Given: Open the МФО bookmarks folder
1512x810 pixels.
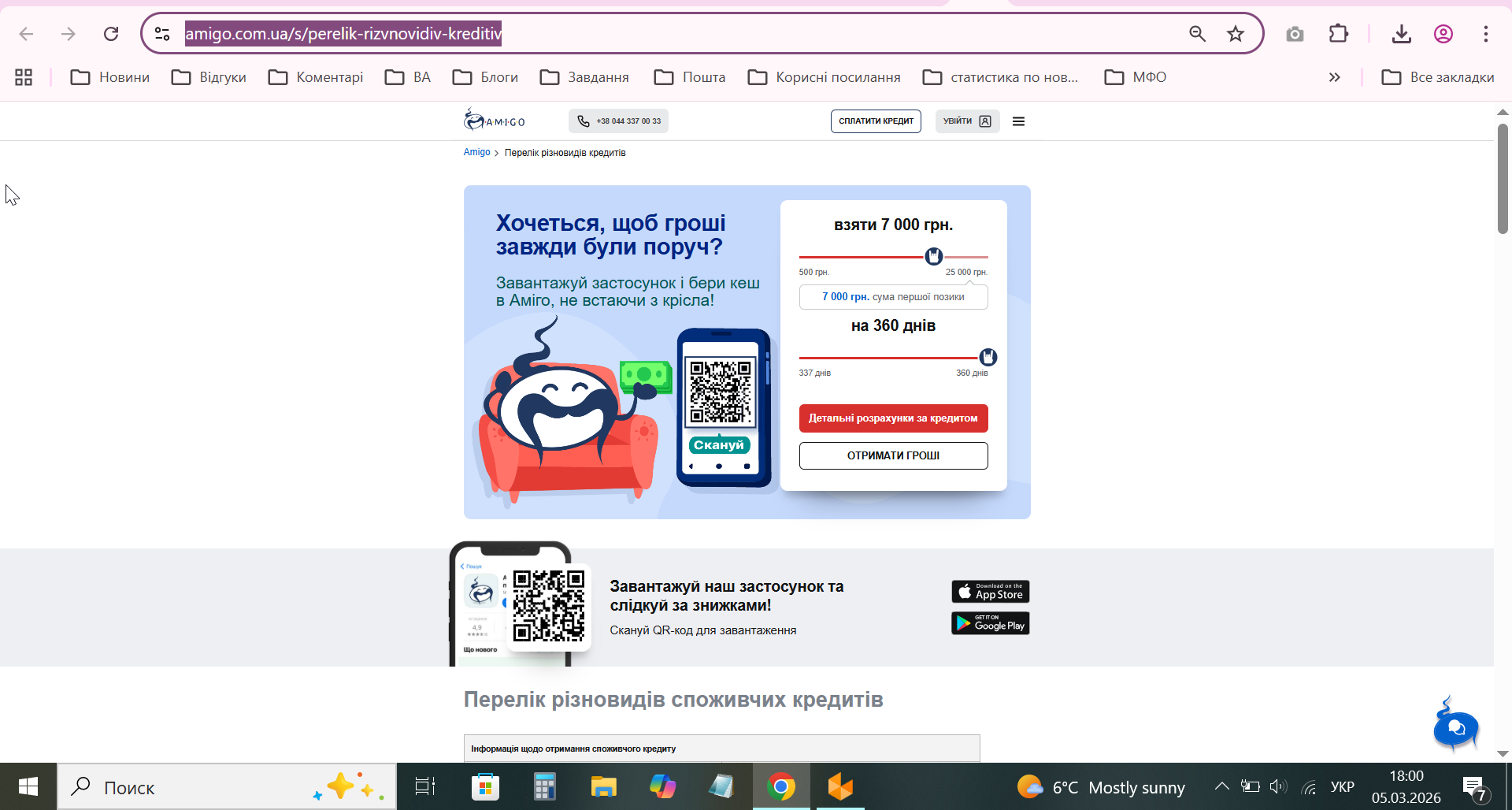Looking at the screenshot, I should [x=1136, y=77].
